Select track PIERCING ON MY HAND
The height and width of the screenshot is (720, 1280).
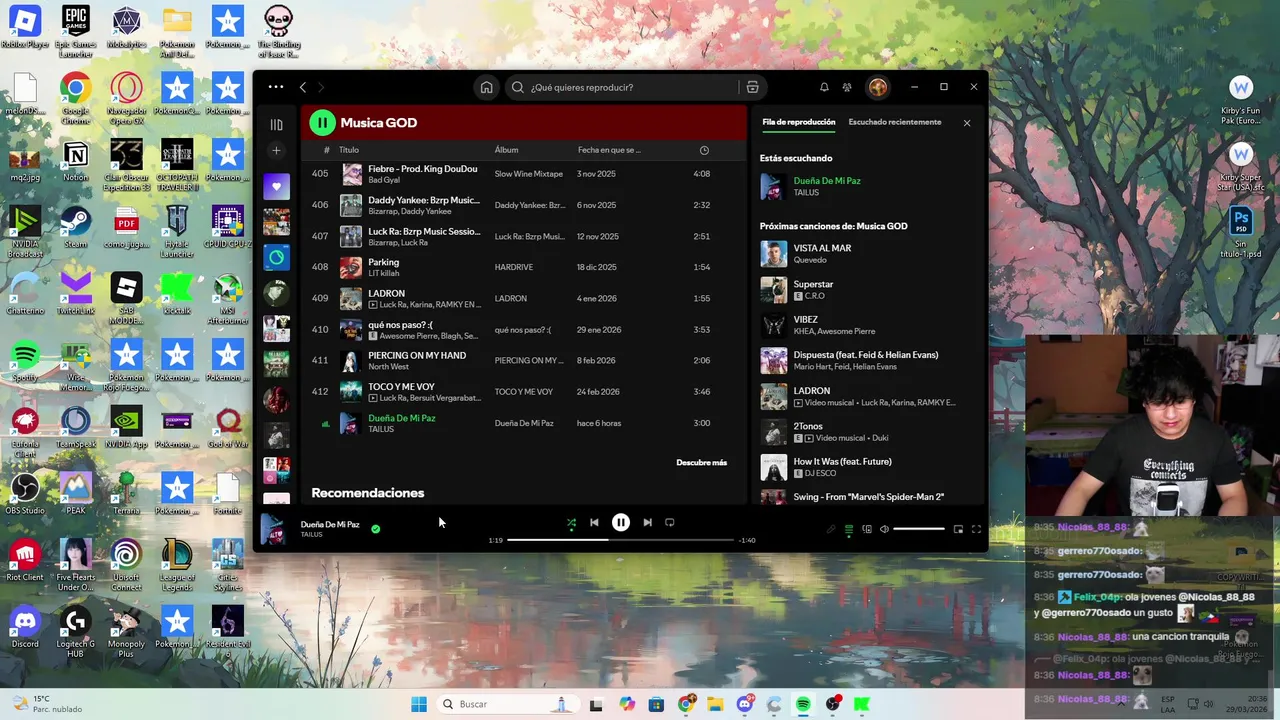524,360
